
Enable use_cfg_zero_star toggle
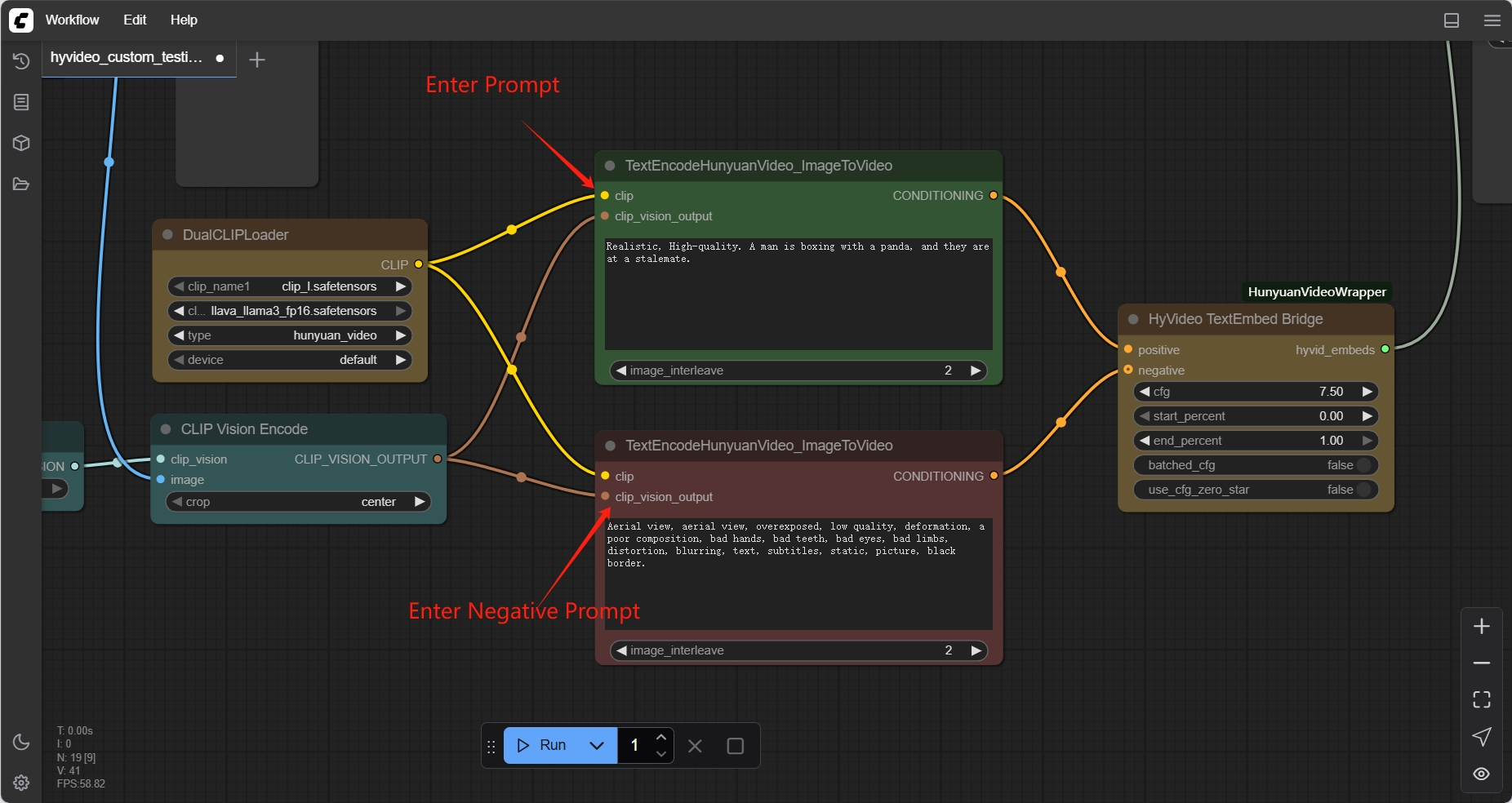pyautogui.click(x=1363, y=490)
